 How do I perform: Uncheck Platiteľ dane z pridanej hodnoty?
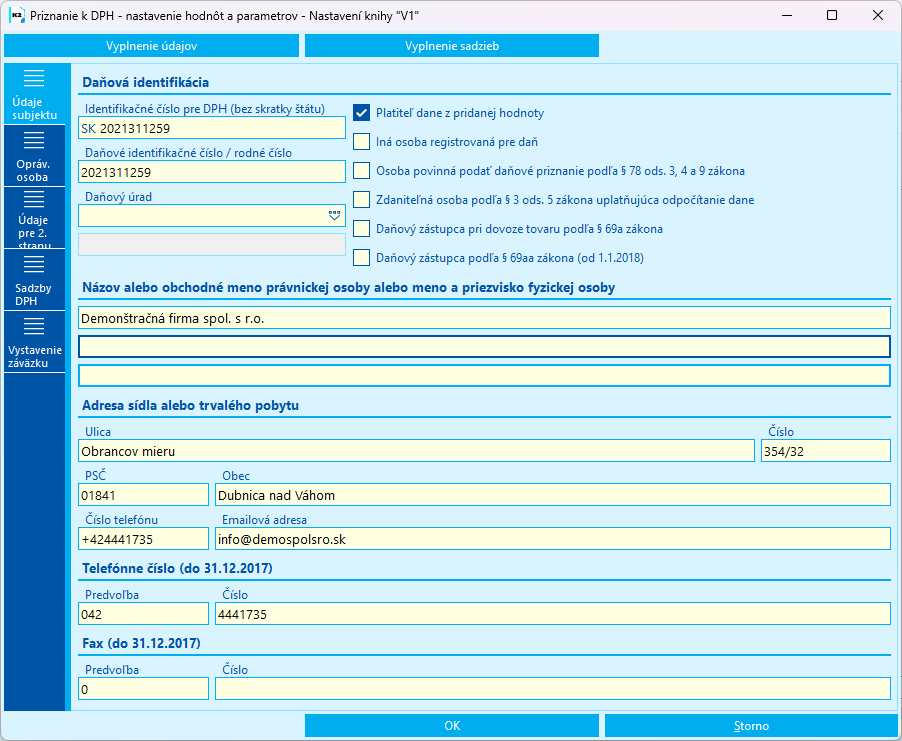coord(361,113)
